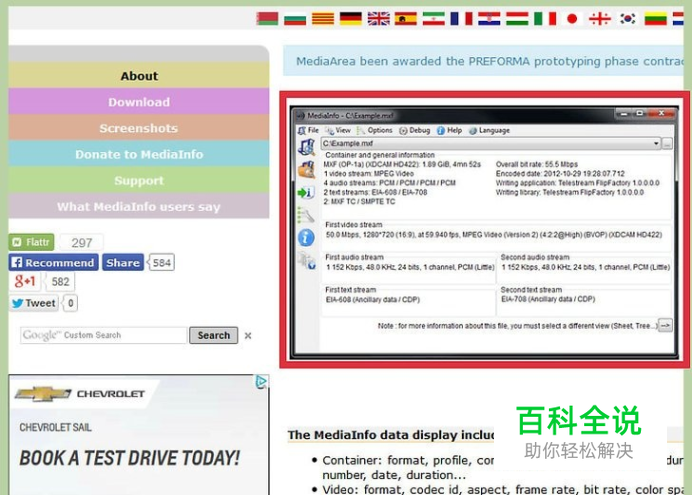The width and height of the screenshot is (692, 495).
Task: Open Help menu in MediaInfo screenshot
Action: [x=449, y=130]
